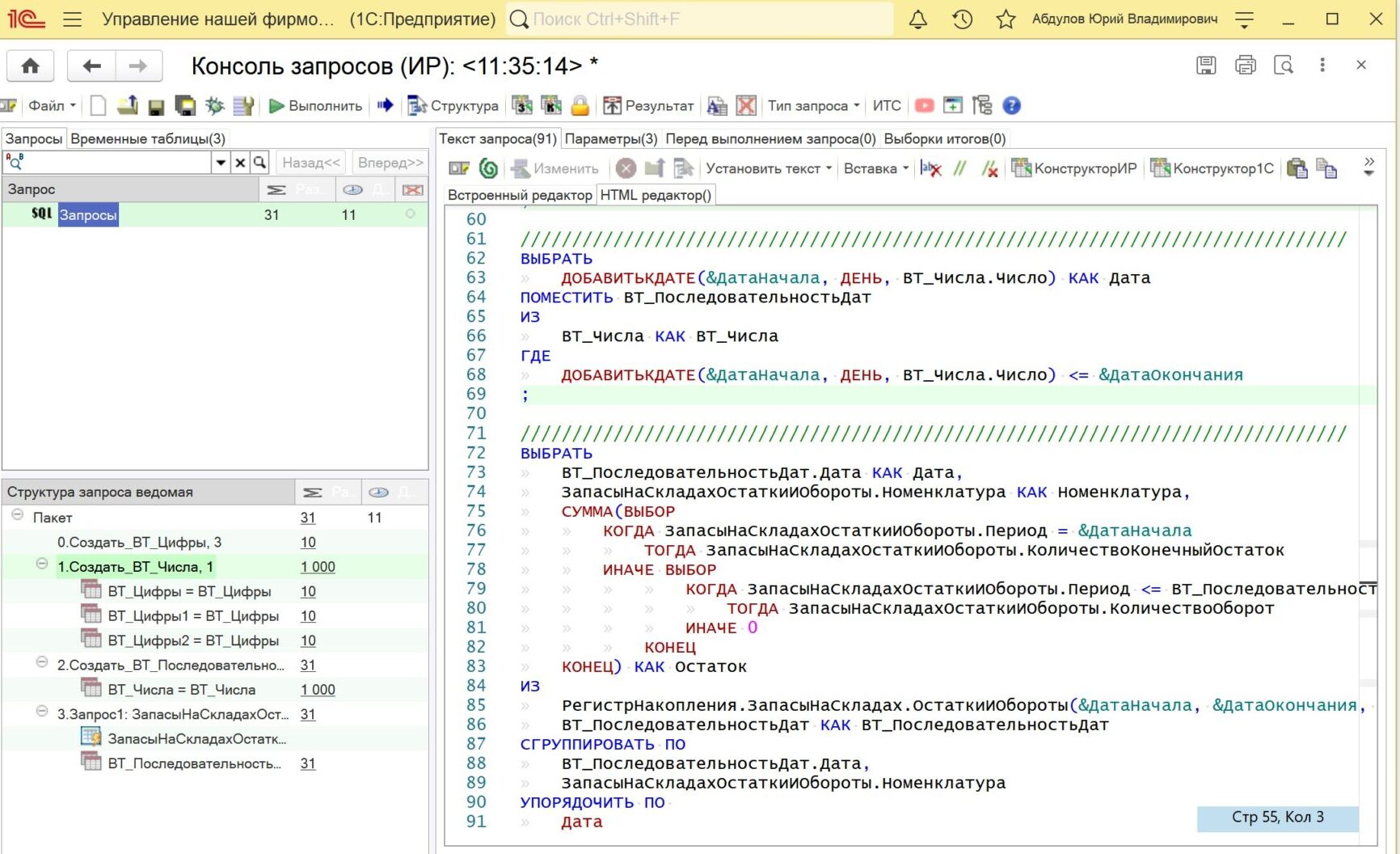Screen dimensions: 1400x854
Task: Click the Home icon button
Action: pyautogui.click(x=31, y=66)
